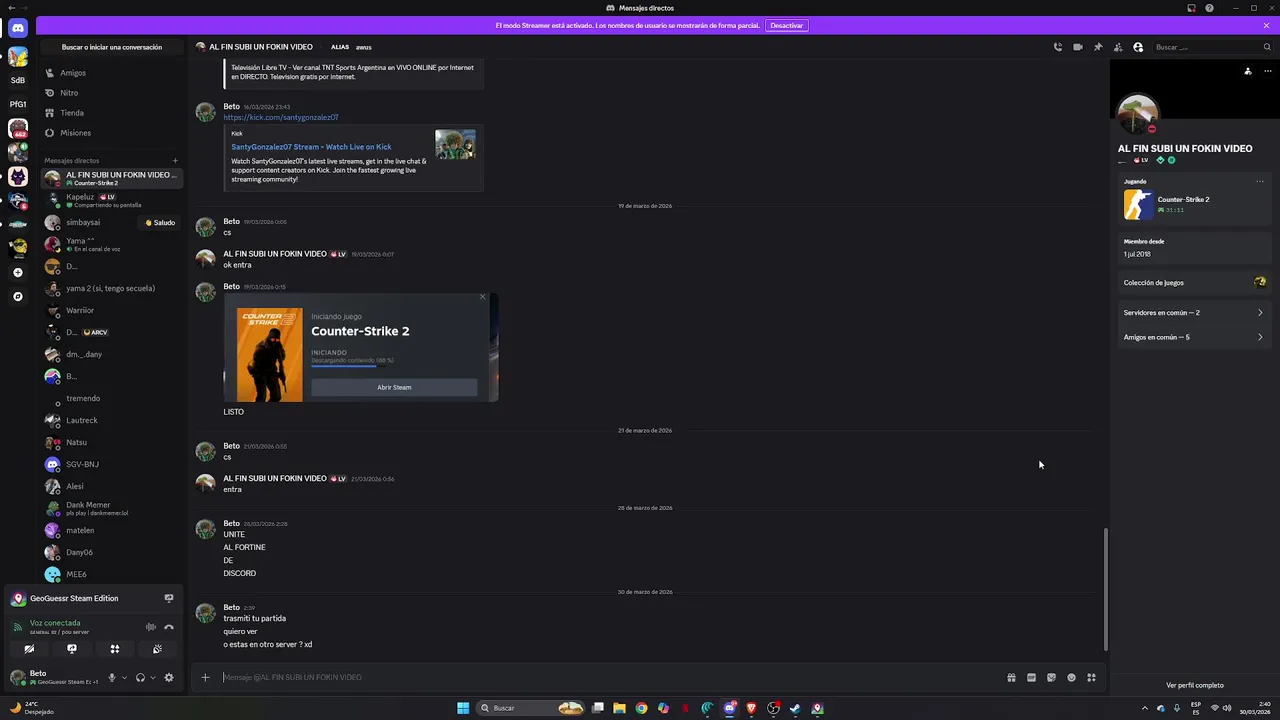
Task: Open Steam from the Windows taskbar
Action: coord(796,708)
